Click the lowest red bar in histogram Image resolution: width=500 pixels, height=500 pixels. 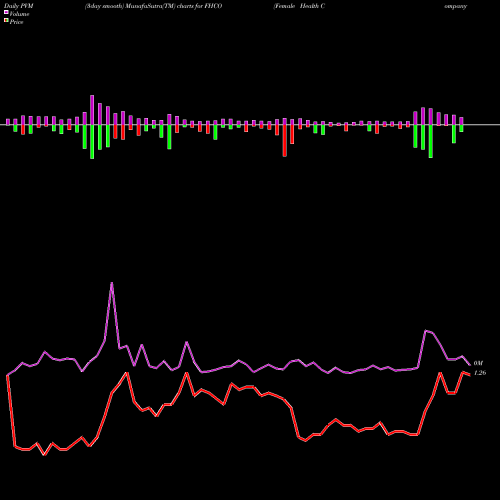click(285, 141)
